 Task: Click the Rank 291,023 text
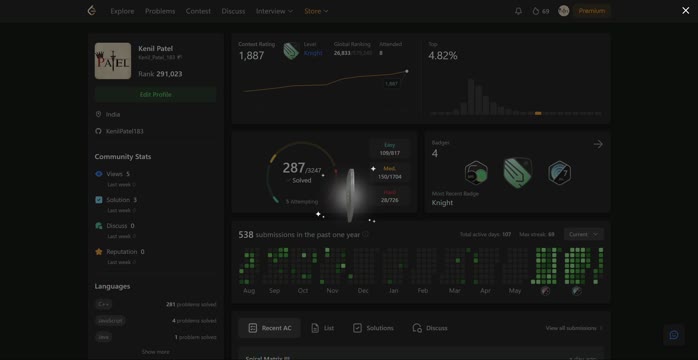(160, 74)
